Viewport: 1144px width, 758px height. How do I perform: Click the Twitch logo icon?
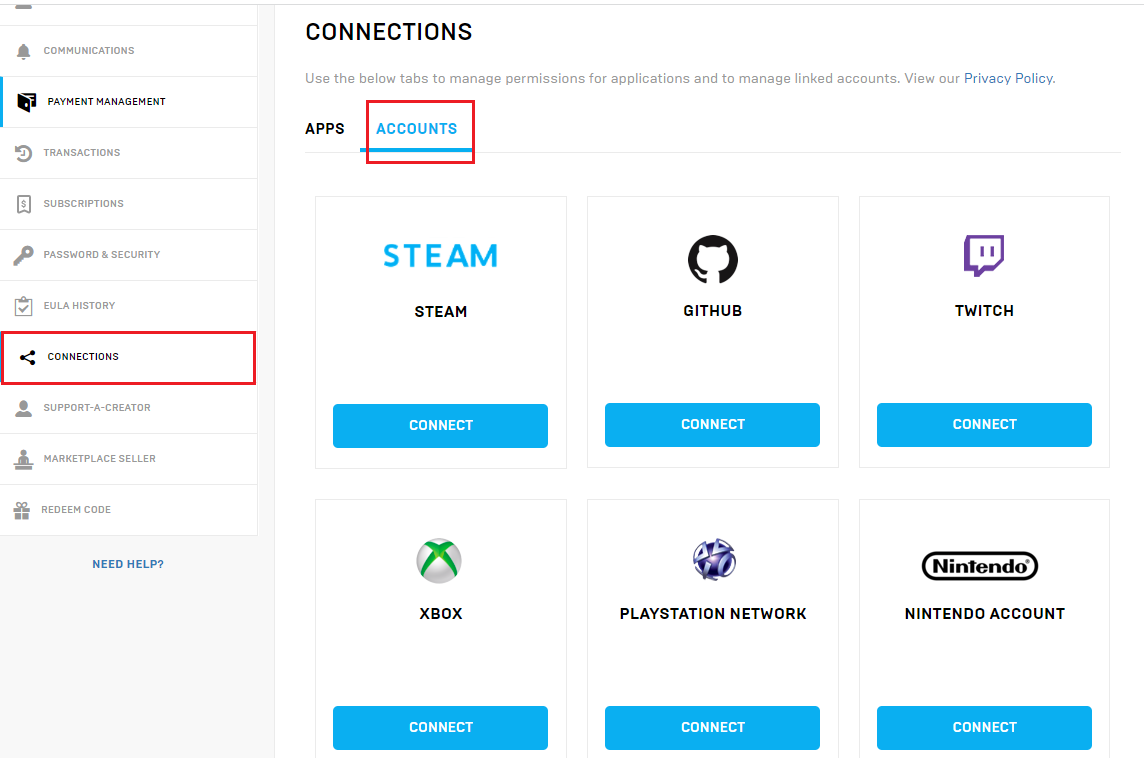point(984,256)
